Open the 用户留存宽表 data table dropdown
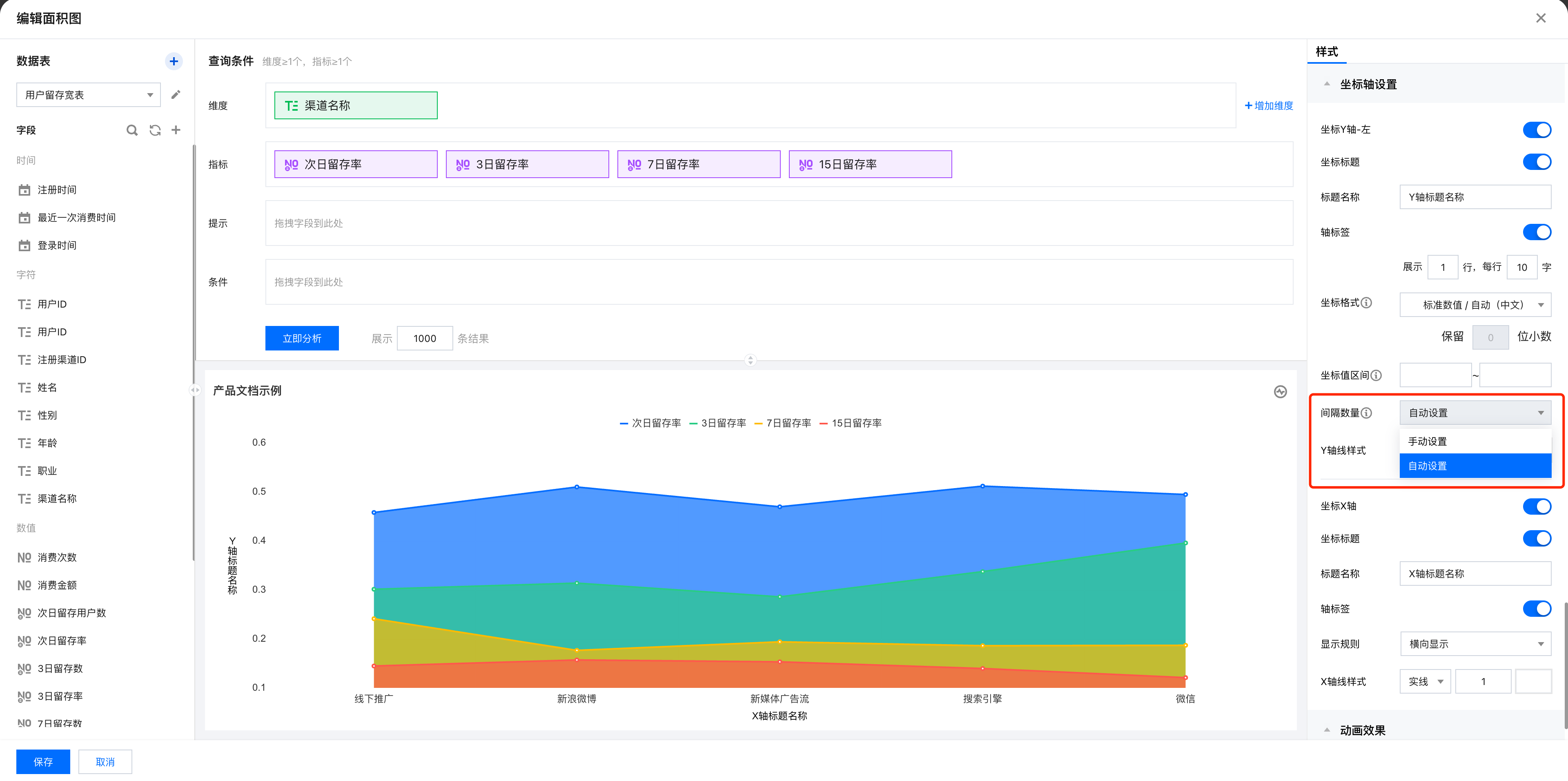The width and height of the screenshot is (1568, 781). pyautogui.click(x=89, y=95)
